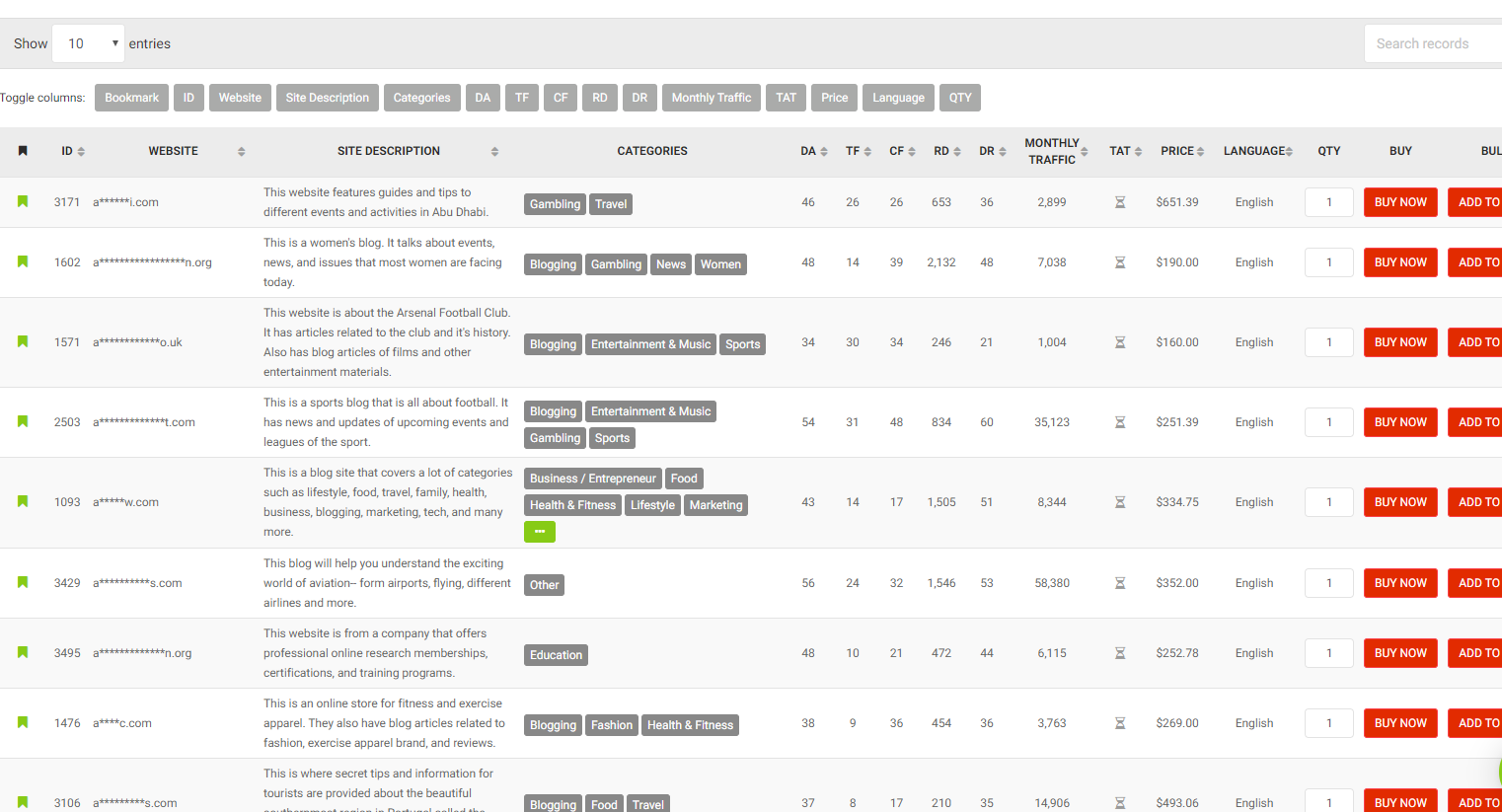1502x812 pixels.
Task: Toggle bookmark for site ID 1093
Action: (23, 501)
